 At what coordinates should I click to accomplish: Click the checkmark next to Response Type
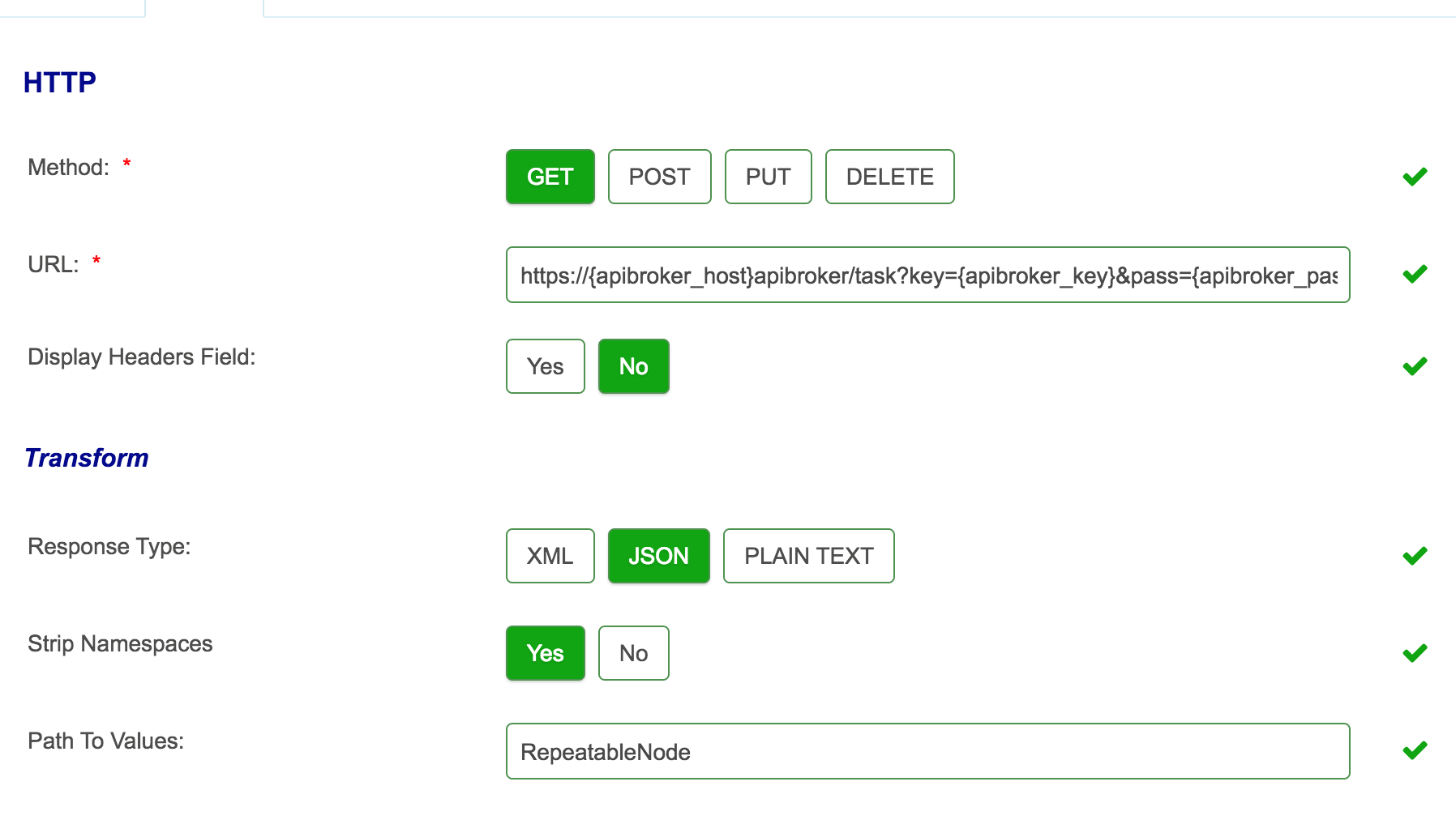point(1415,555)
